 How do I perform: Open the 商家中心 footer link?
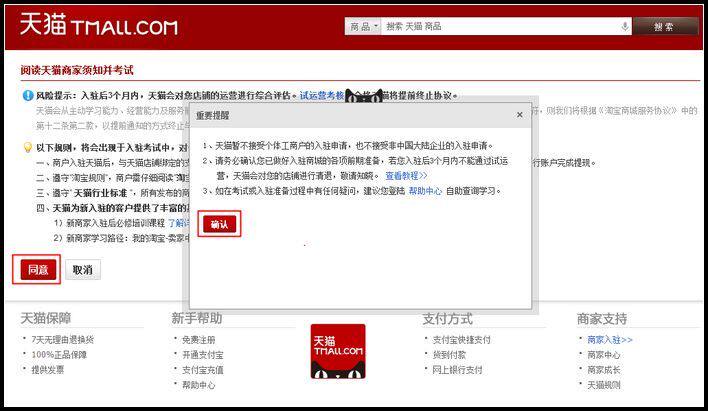click(x=604, y=355)
